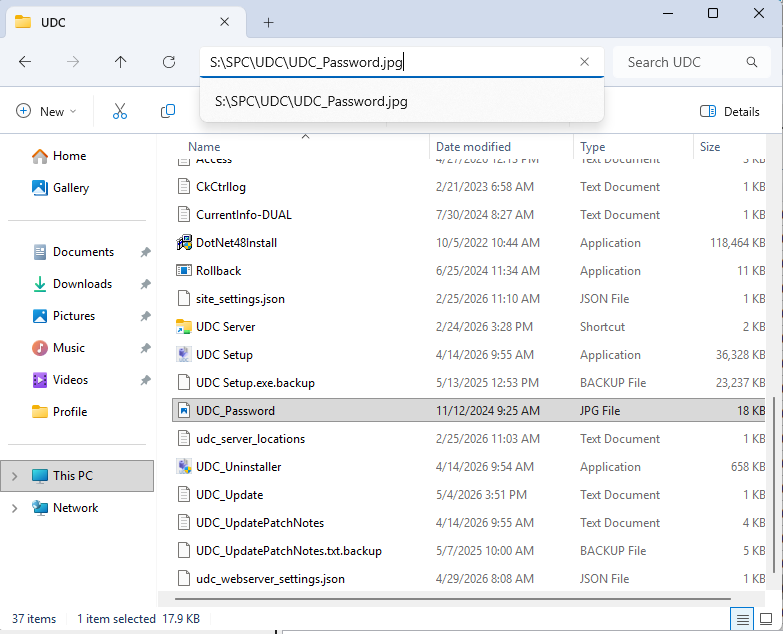Select This PC in navigation pane
Image resolution: width=783 pixels, height=634 pixels.
click(77, 476)
